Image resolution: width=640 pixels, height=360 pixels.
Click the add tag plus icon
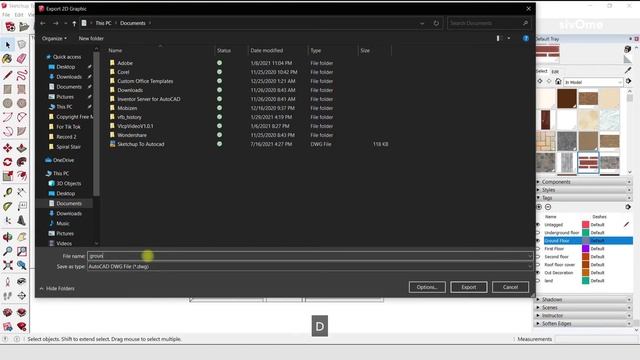[x=539, y=207]
